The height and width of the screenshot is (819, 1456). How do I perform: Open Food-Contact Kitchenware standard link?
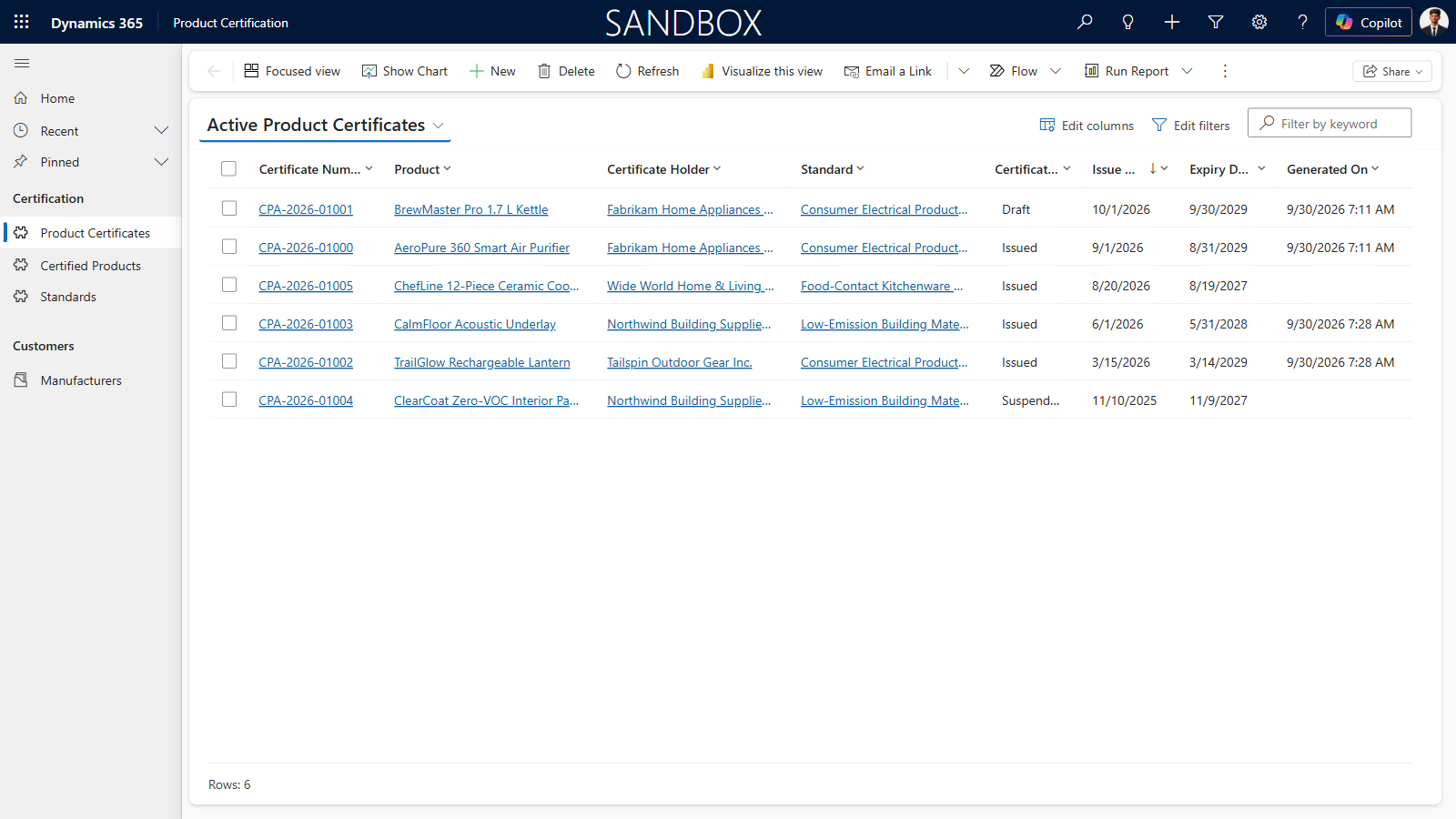tap(882, 286)
